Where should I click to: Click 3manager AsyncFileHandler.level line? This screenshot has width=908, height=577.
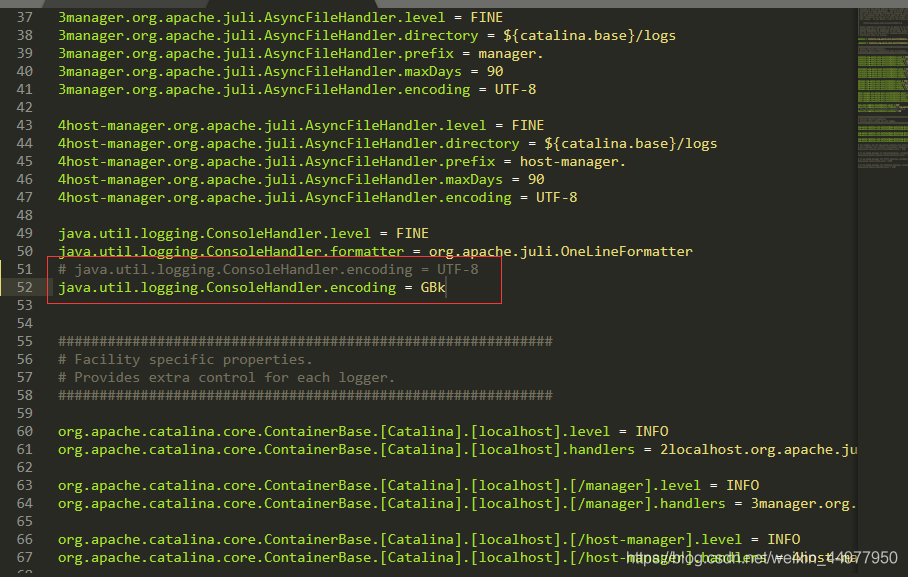280,18
